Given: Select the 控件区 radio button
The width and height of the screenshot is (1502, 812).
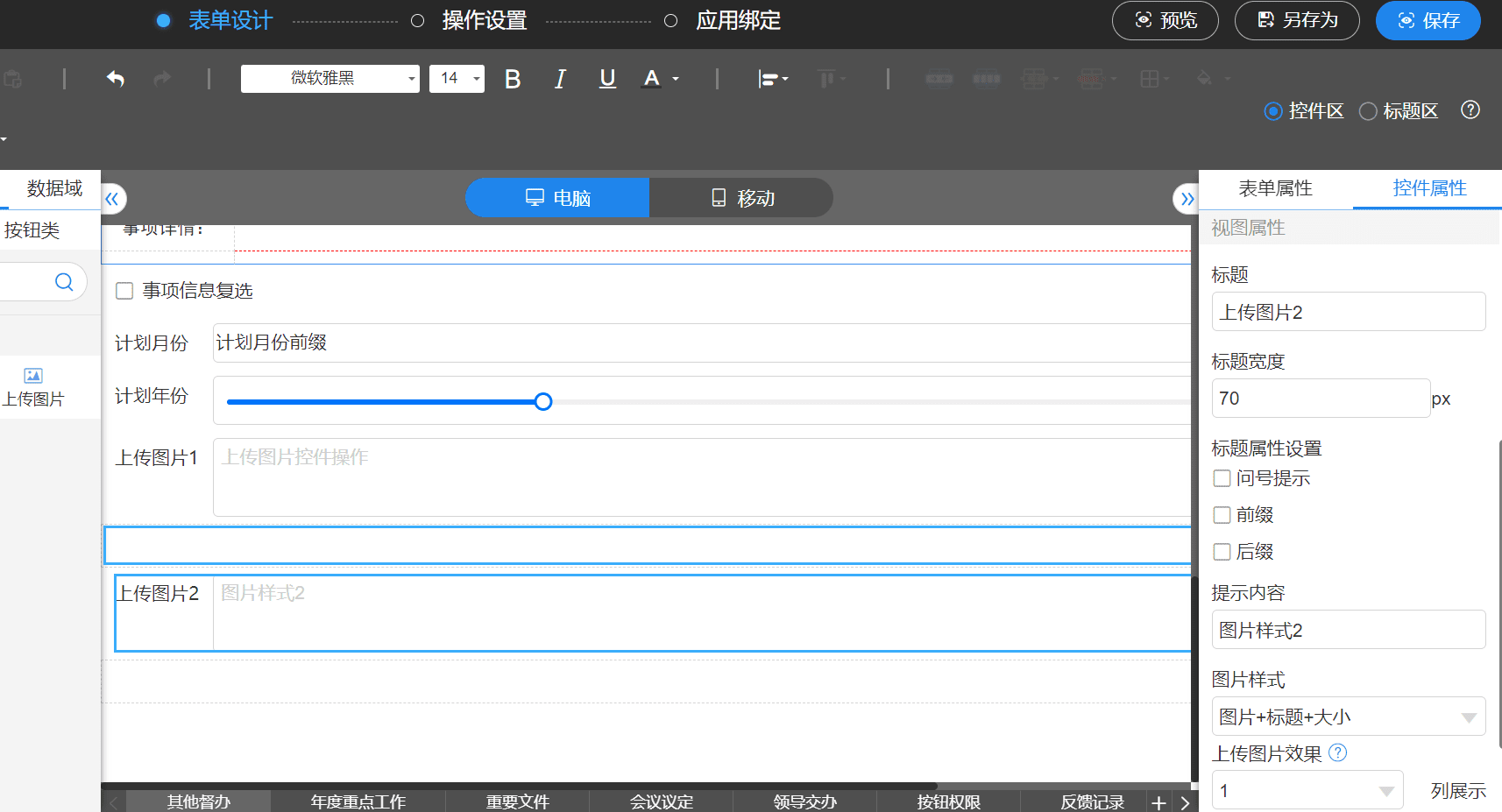Looking at the screenshot, I should (x=1273, y=111).
